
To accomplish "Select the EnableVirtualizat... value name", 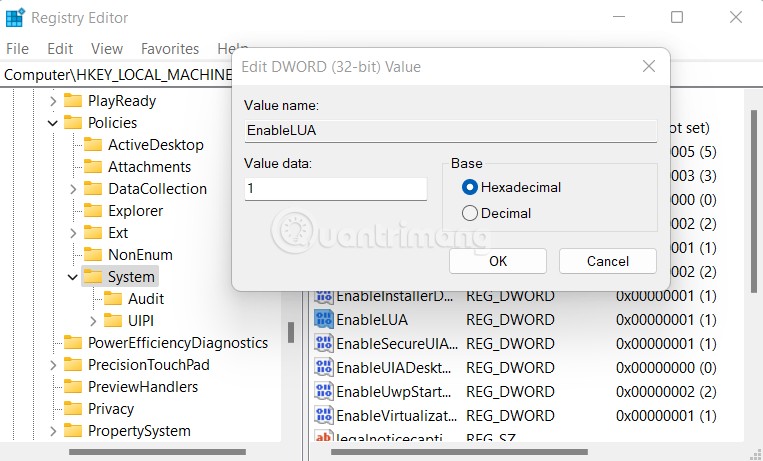I will (397, 416).
